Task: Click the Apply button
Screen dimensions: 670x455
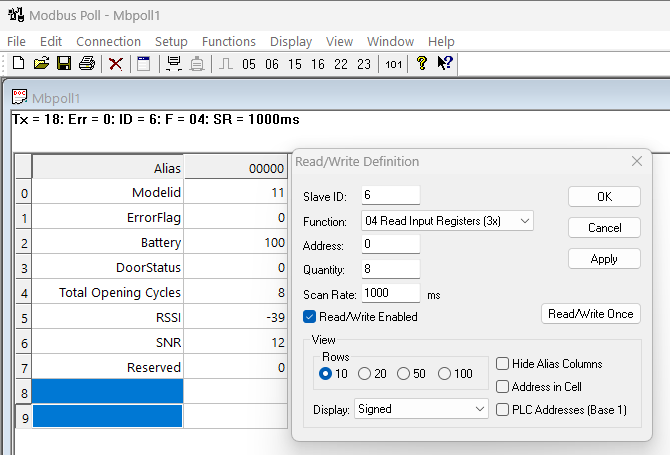Action: click(604, 258)
